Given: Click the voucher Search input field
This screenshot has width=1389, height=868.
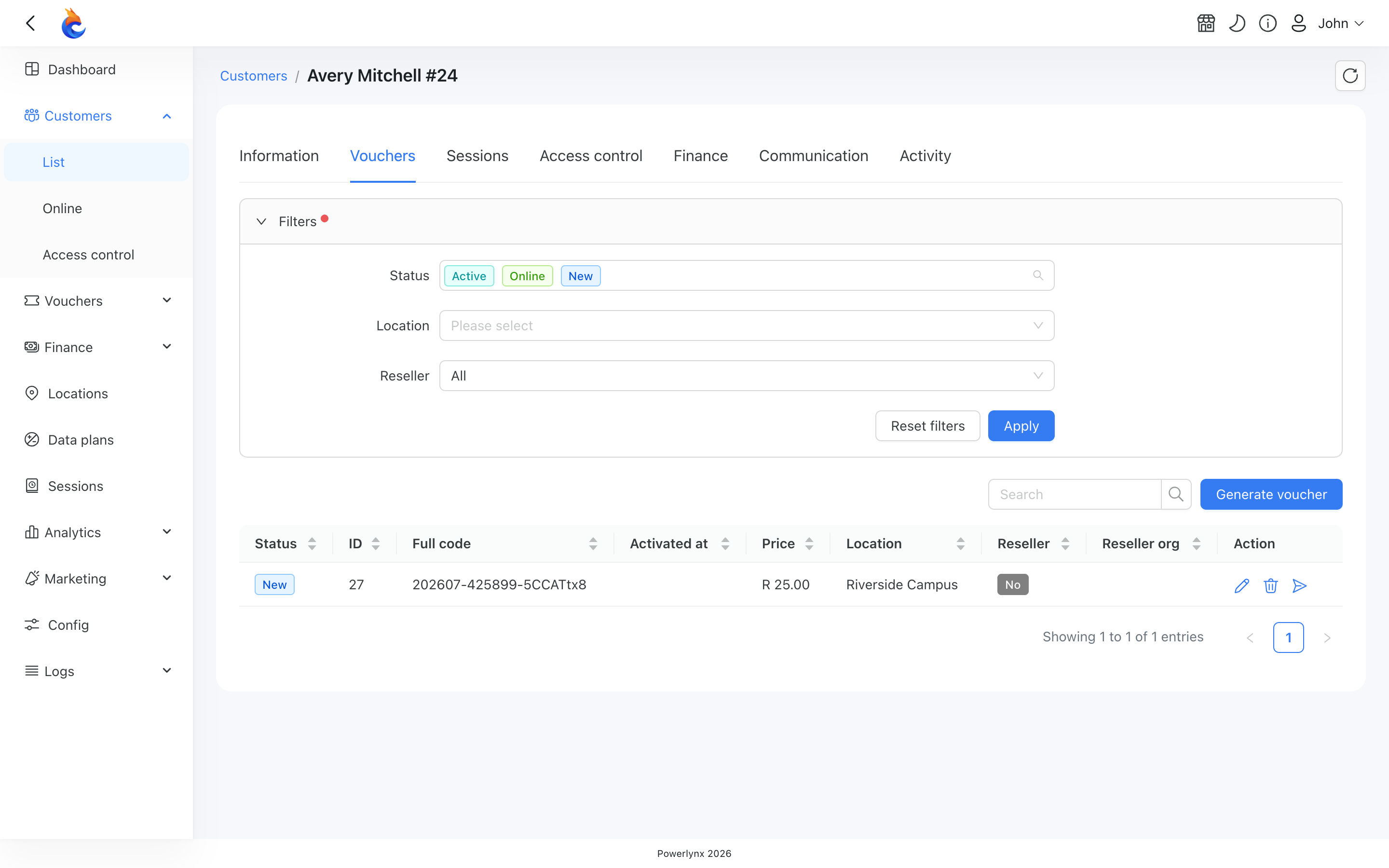Looking at the screenshot, I should (1075, 494).
